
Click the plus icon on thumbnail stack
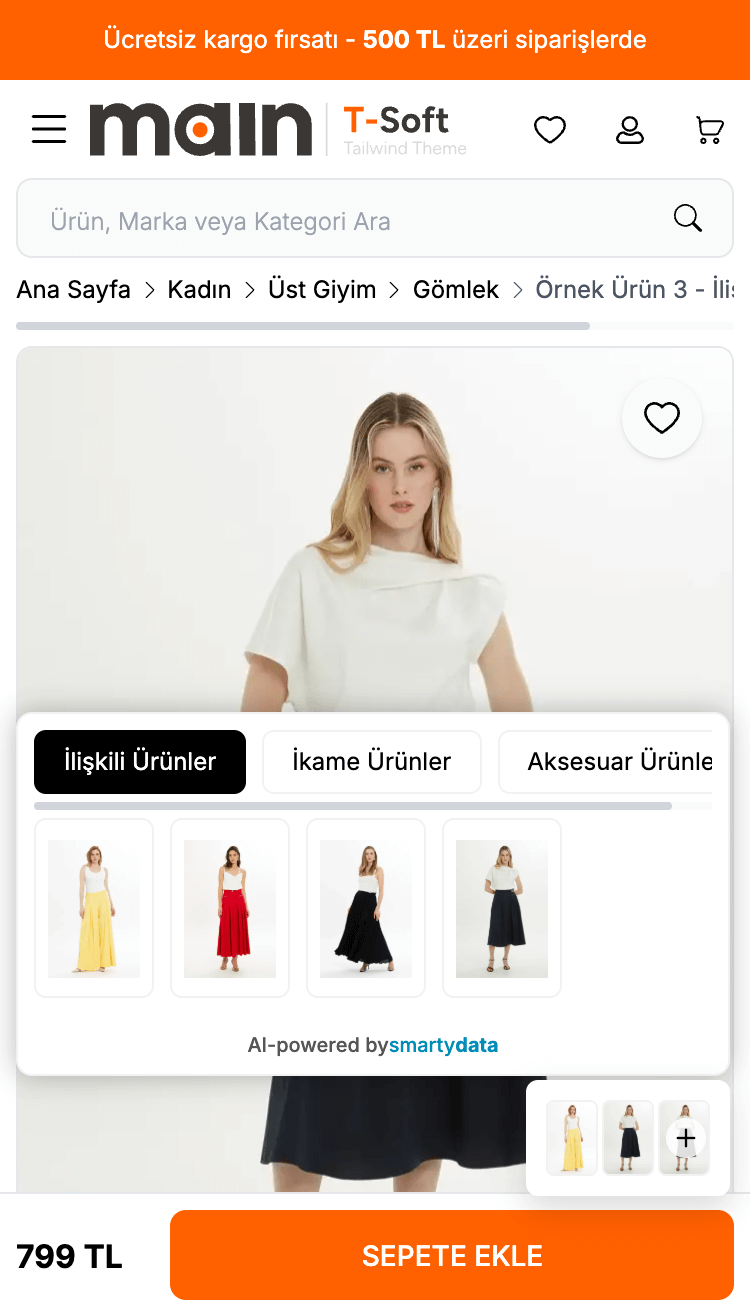click(686, 1138)
